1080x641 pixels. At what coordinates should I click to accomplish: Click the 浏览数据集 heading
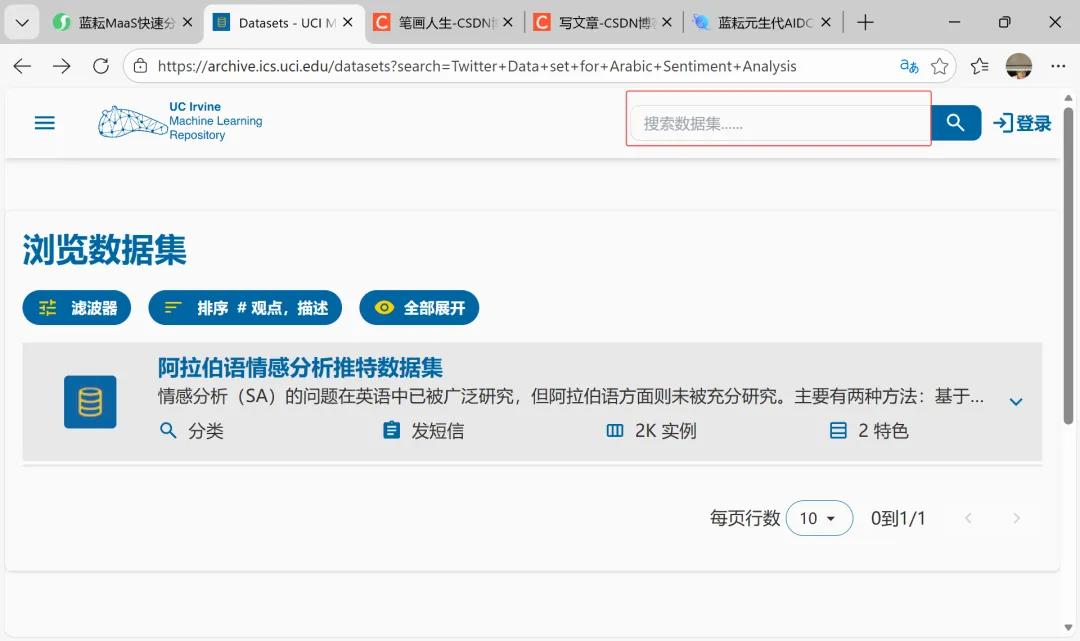click(x=105, y=249)
